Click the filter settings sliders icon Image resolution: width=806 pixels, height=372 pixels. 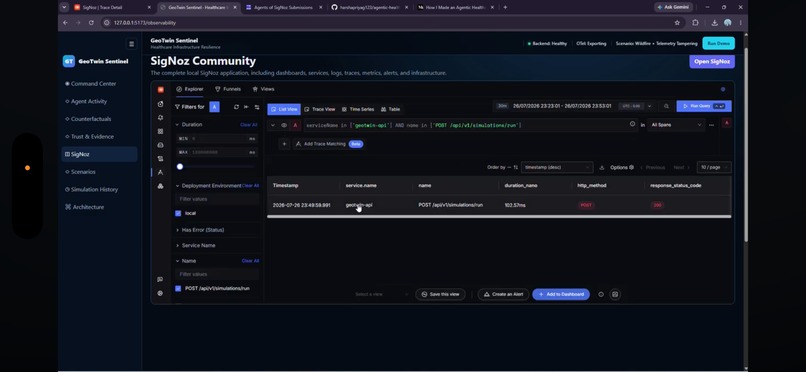click(x=257, y=107)
